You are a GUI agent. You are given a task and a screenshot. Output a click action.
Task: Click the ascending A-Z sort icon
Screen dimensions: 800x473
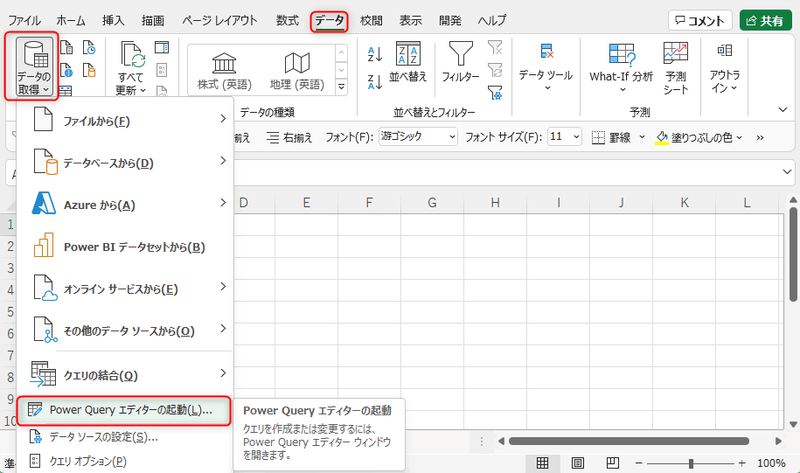375,54
